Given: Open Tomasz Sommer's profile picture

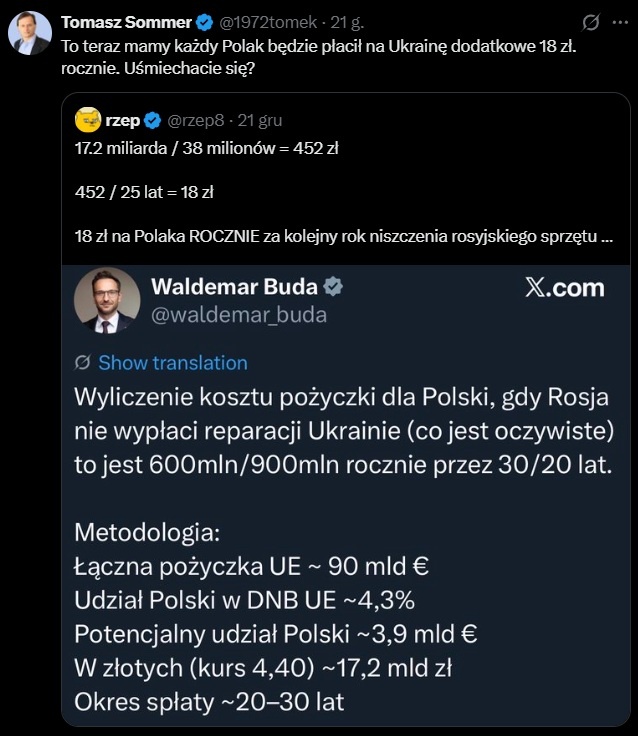Looking at the screenshot, I should click(30, 33).
